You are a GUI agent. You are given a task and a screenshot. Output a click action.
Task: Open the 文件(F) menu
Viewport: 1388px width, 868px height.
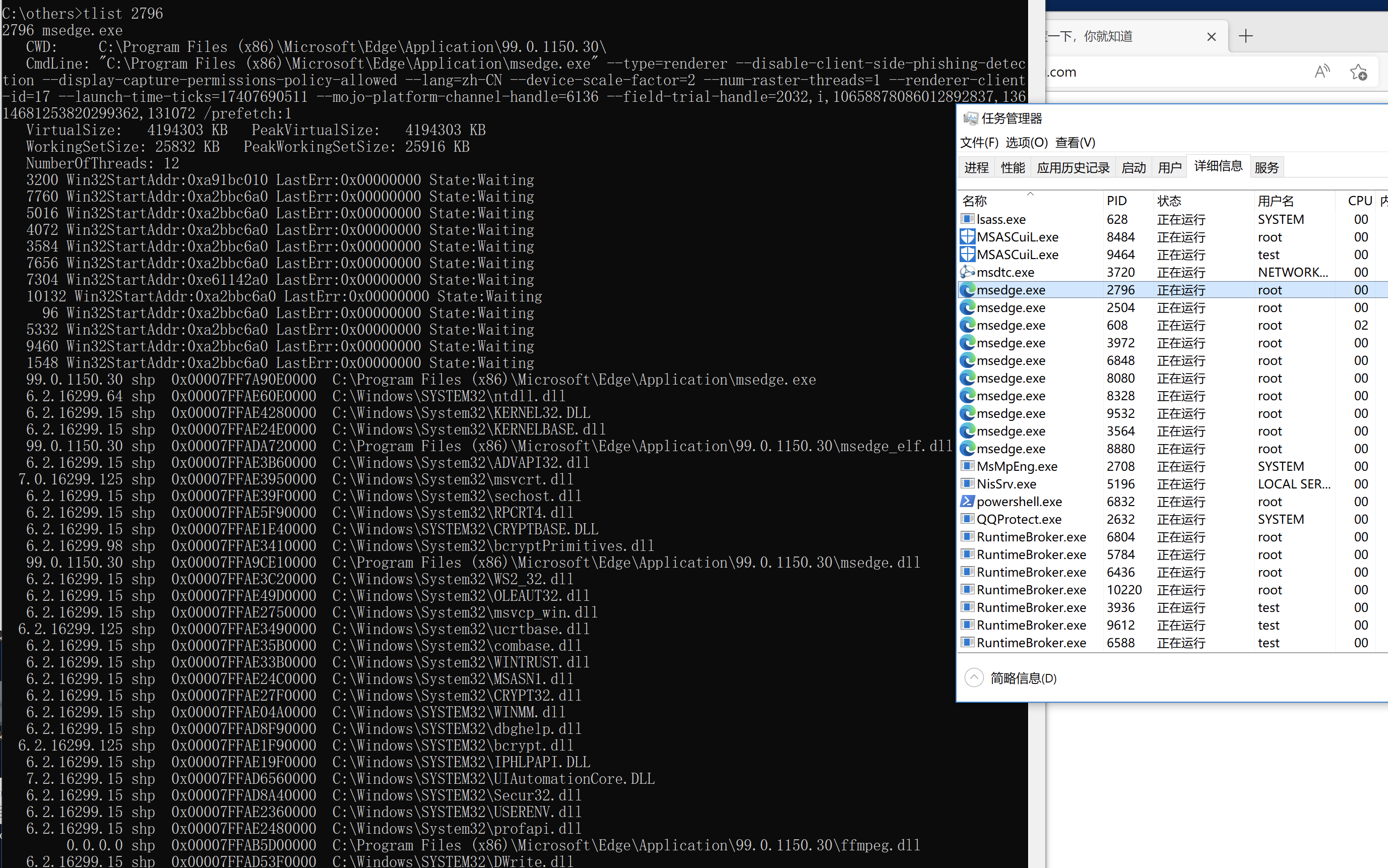[x=979, y=142]
